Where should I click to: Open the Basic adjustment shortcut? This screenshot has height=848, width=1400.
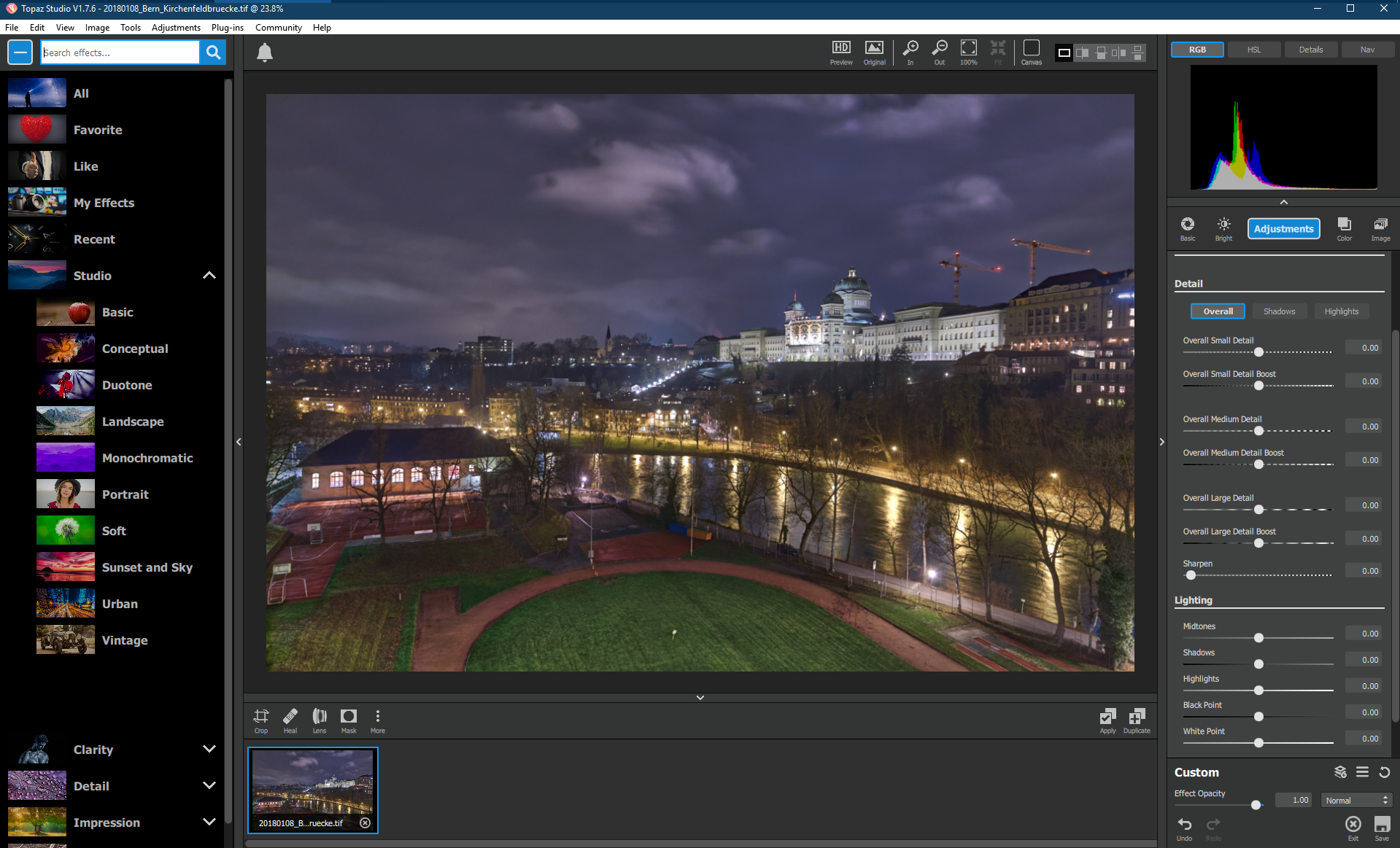[x=1188, y=229]
